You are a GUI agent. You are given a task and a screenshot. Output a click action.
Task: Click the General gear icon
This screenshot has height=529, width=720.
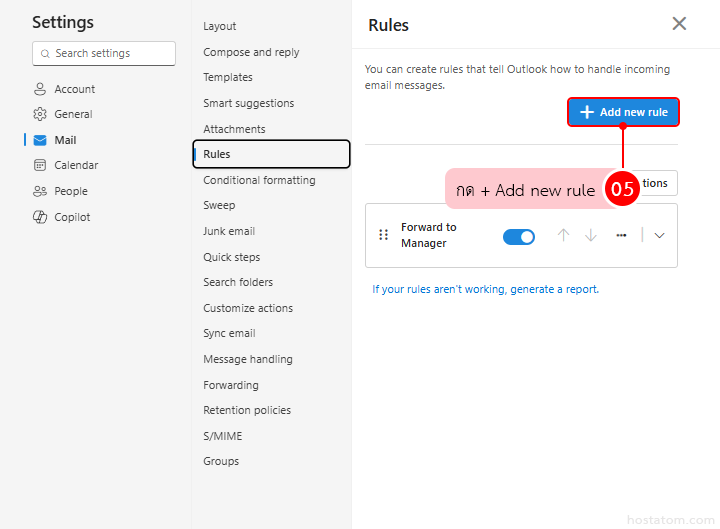pos(40,114)
